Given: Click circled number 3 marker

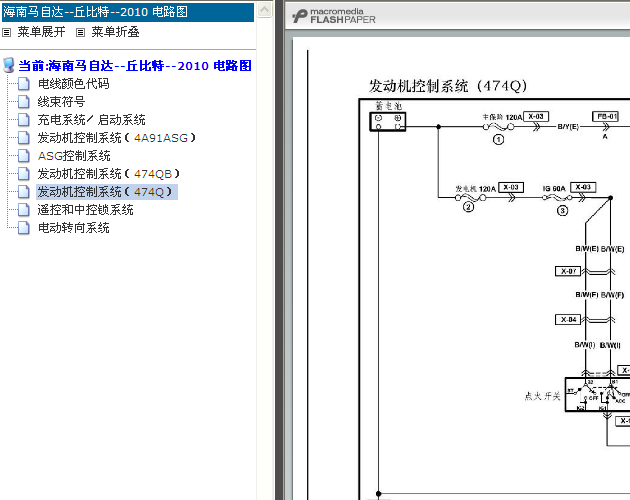Looking at the screenshot, I should [x=562, y=211].
